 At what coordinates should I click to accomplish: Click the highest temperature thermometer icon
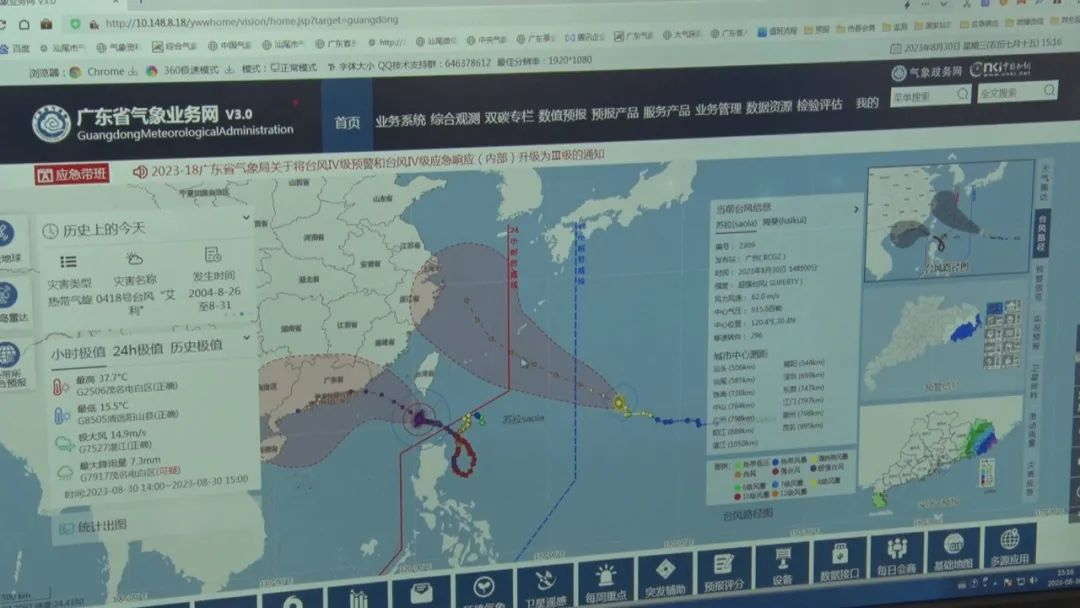click(61, 387)
